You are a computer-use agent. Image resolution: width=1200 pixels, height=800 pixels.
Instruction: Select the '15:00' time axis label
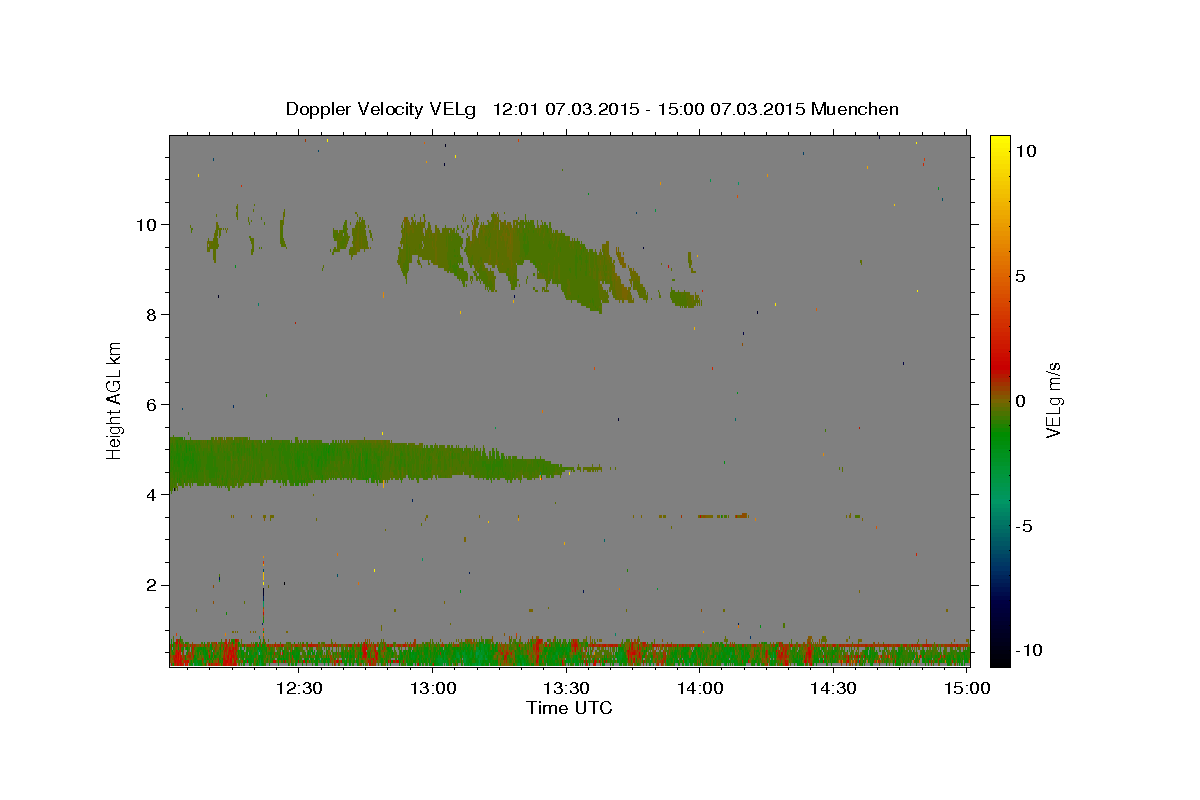[967, 688]
